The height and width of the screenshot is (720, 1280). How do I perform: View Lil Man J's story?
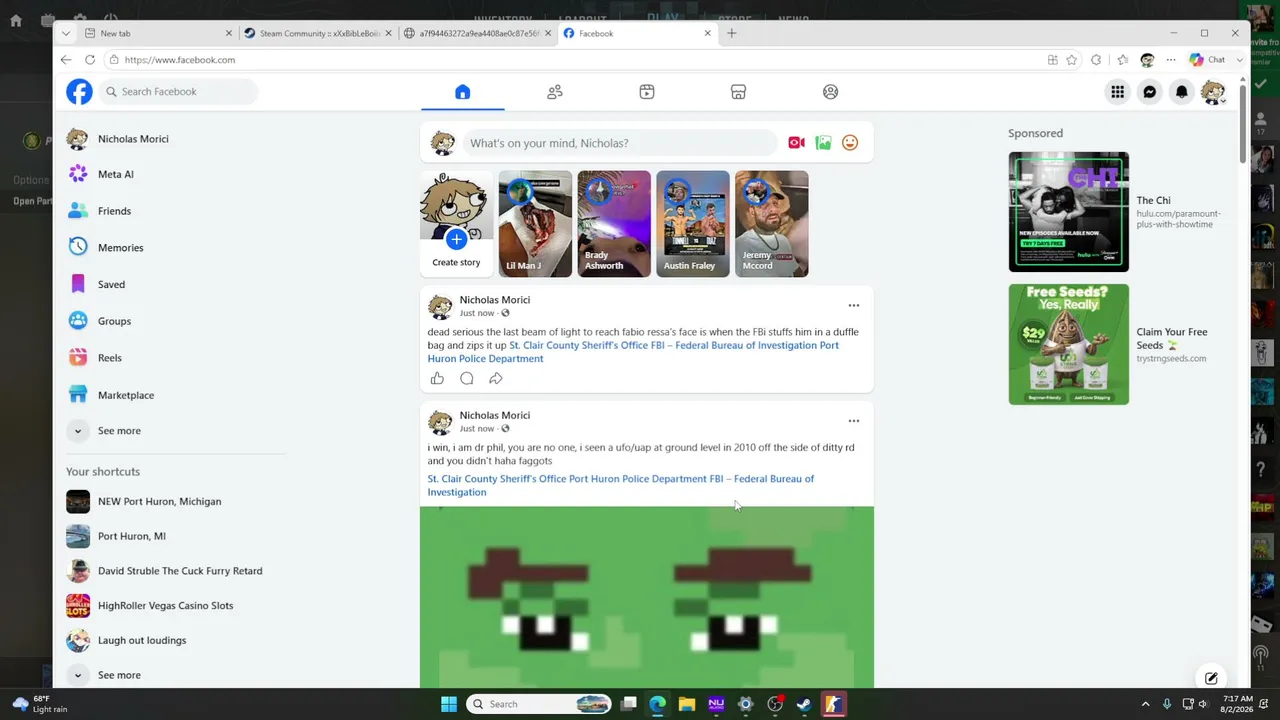535,223
